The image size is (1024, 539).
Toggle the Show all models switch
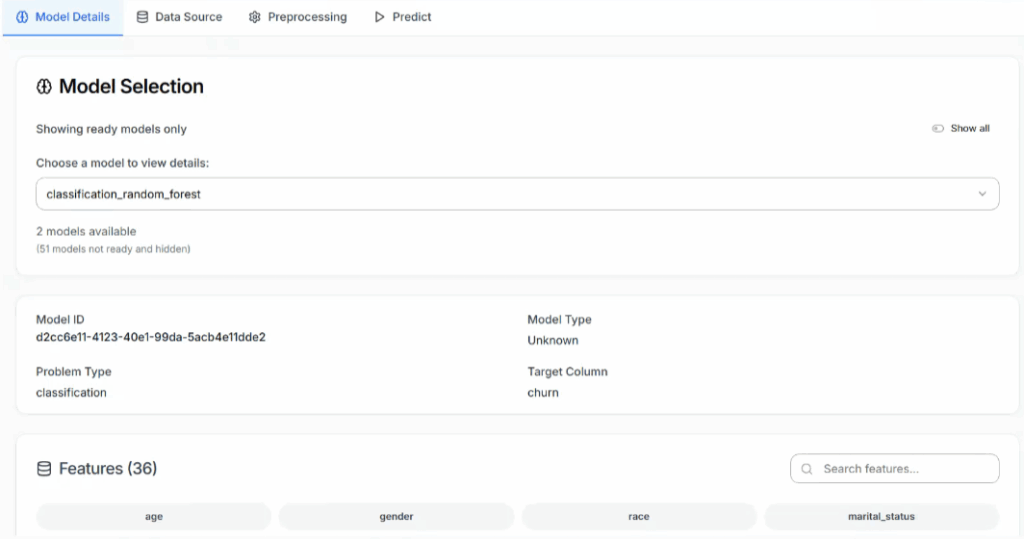pos(938,129)
